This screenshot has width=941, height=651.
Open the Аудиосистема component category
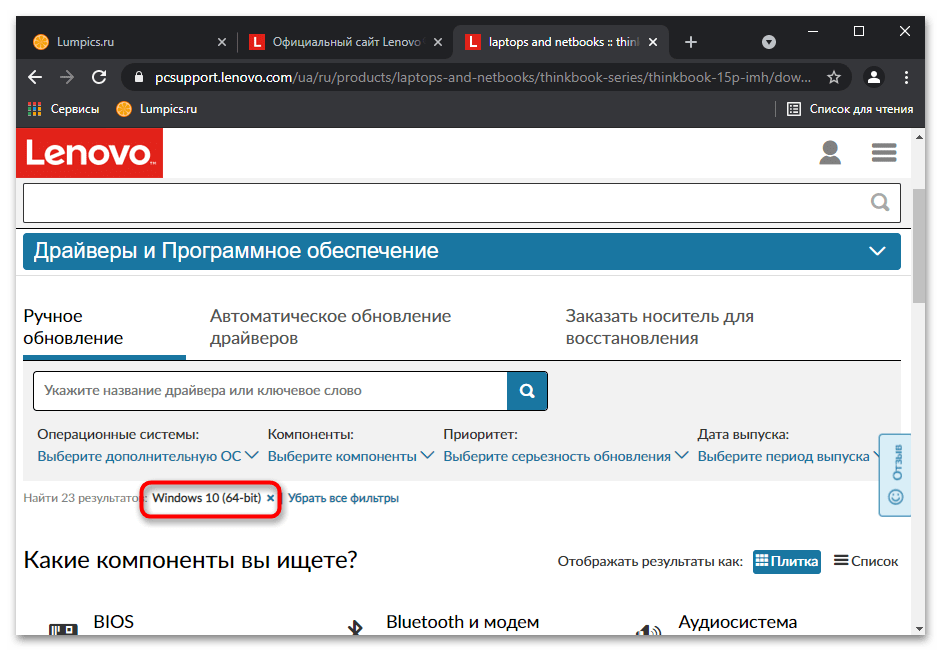click(737, 622)
